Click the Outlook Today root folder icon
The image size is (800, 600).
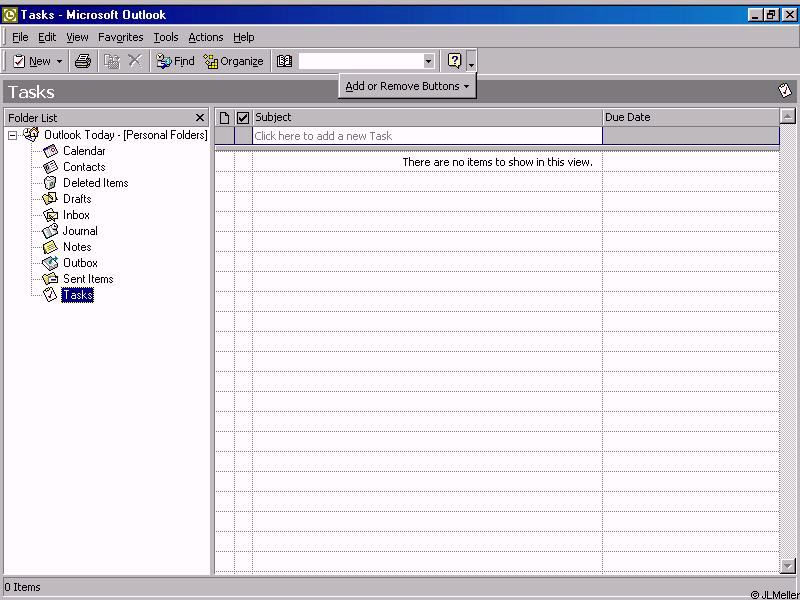(x=31, y=135)
